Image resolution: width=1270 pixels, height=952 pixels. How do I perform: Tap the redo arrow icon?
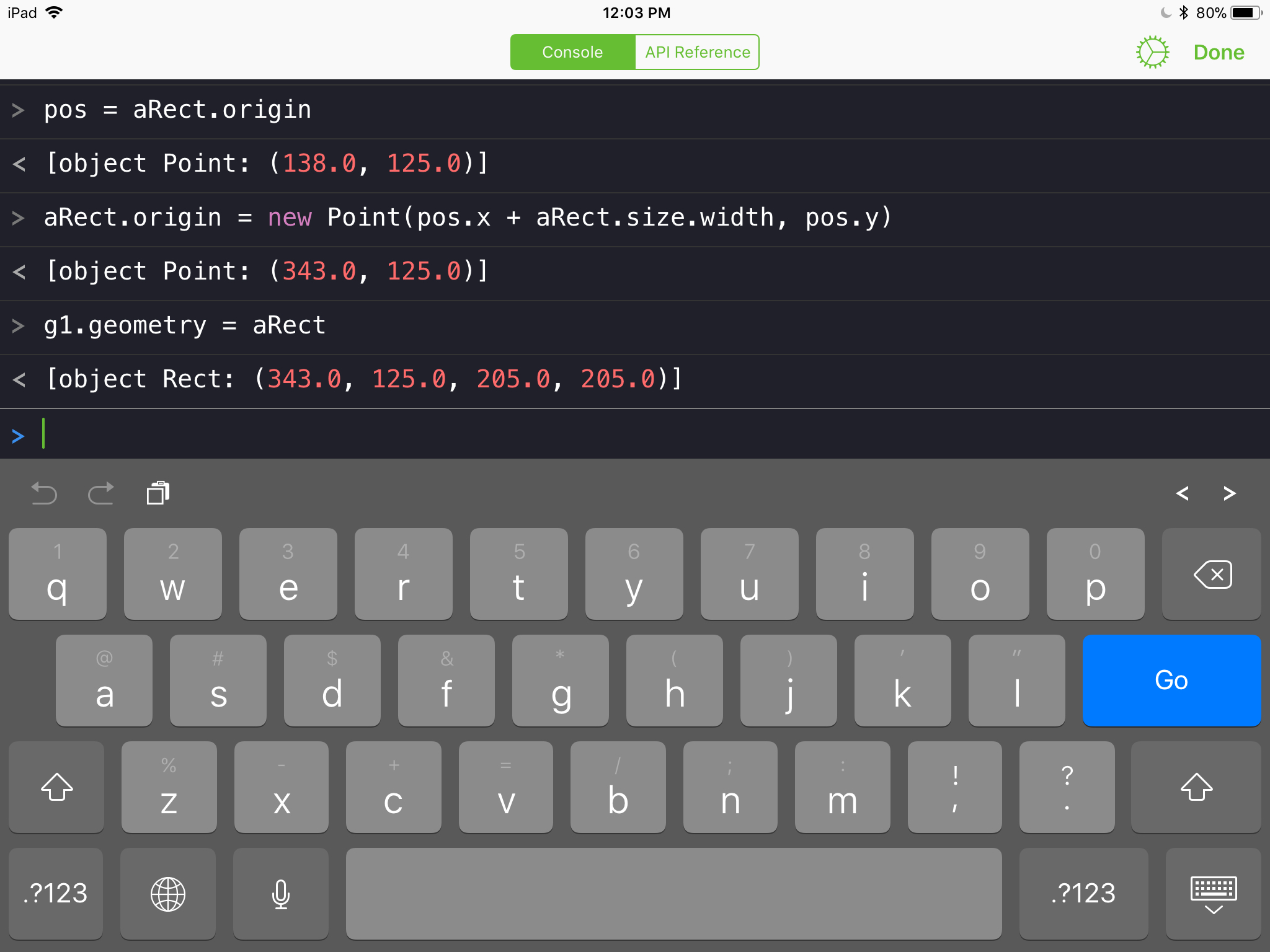(101, 493)
